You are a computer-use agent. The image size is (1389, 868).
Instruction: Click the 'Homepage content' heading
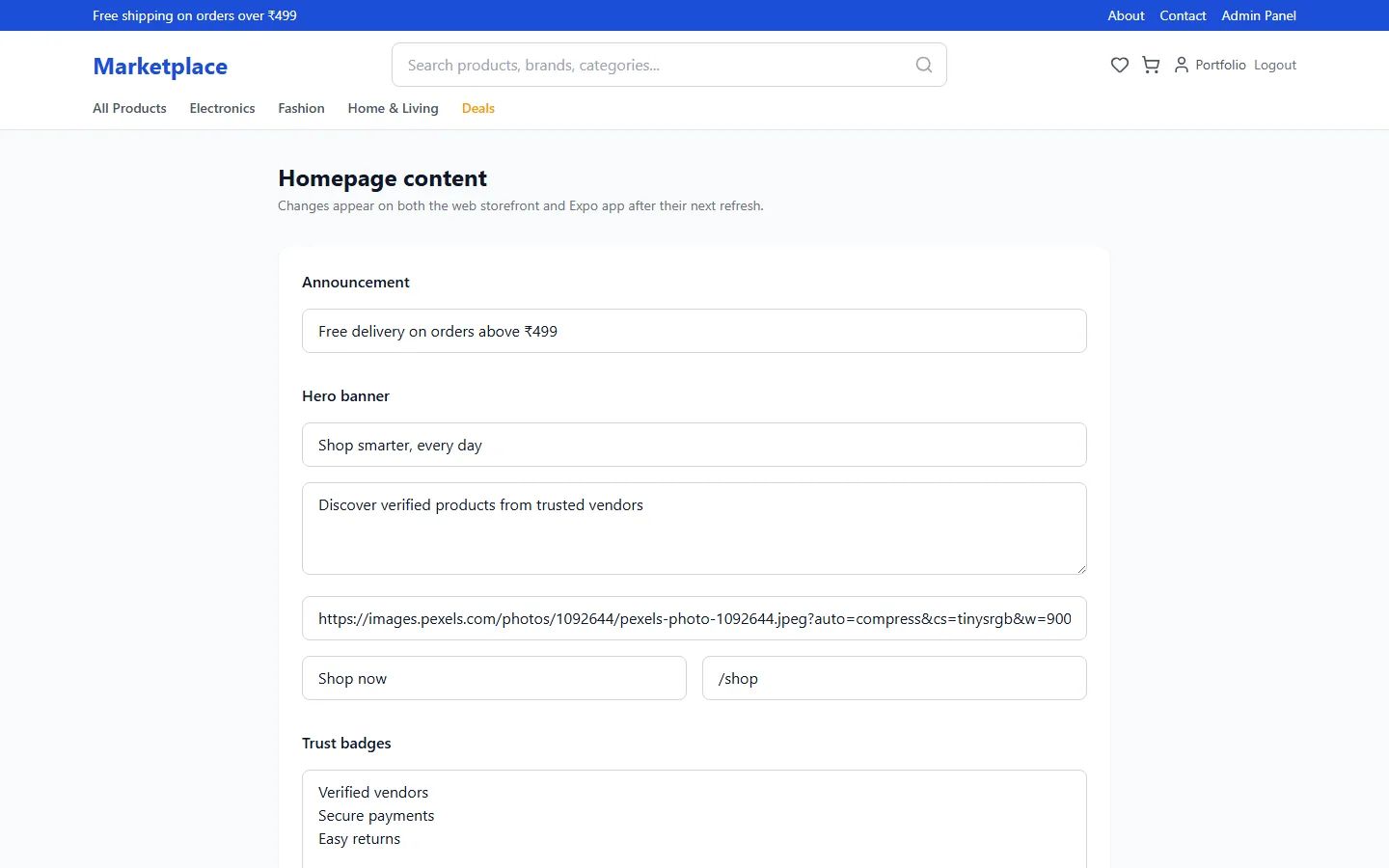click(x=382, y=178)
